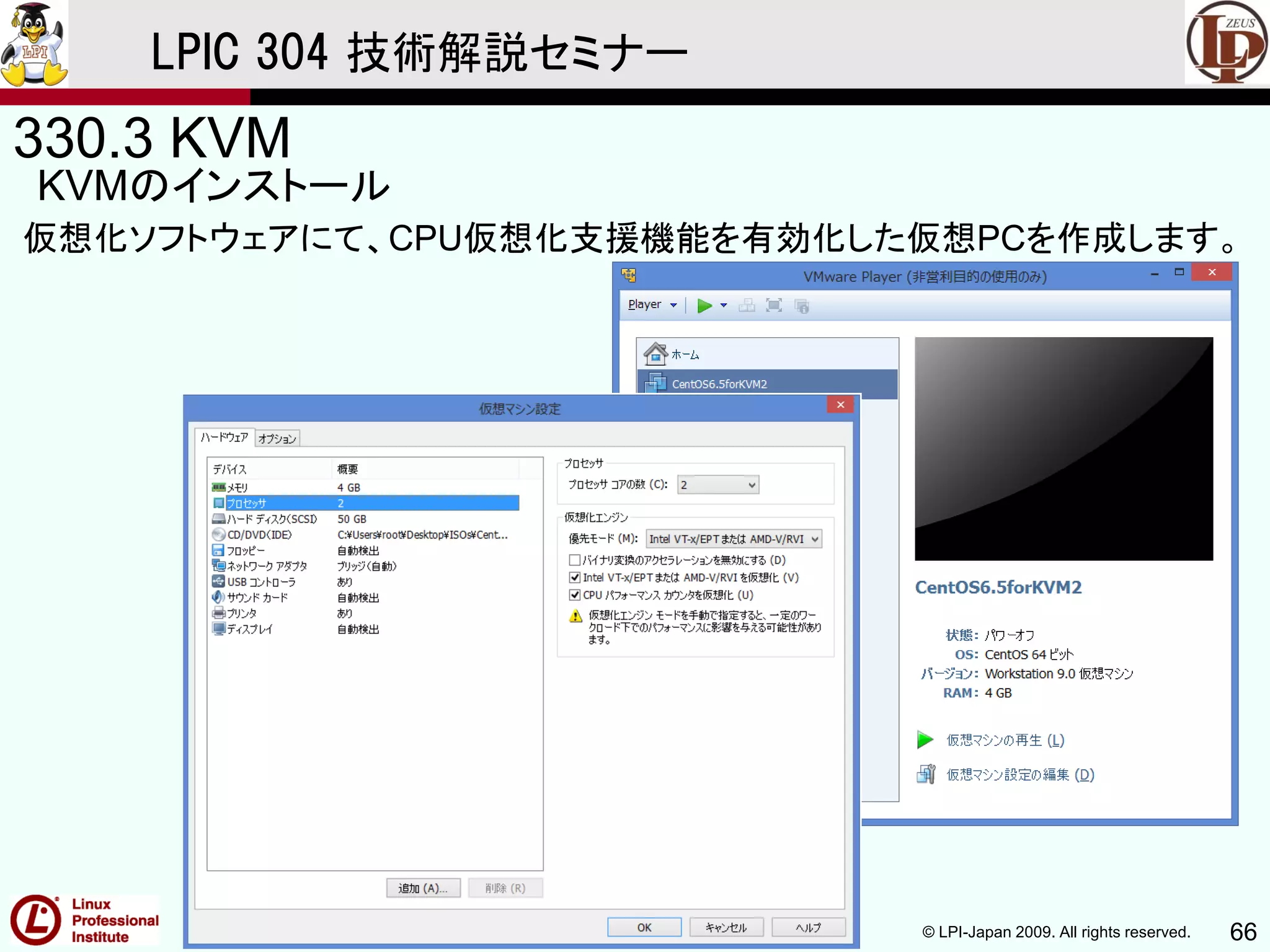Click the black VM preview thumbnail
This screenshot has height=952, width=1270.
point(1064,449)
